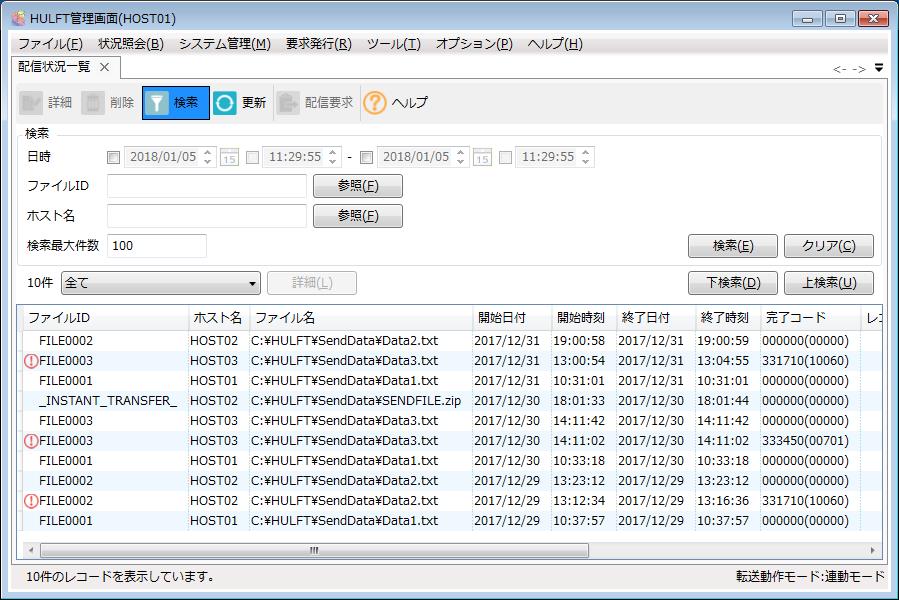Enable the start date checkbox
Screen dimensions: 899x600
[x=114, y=157]
